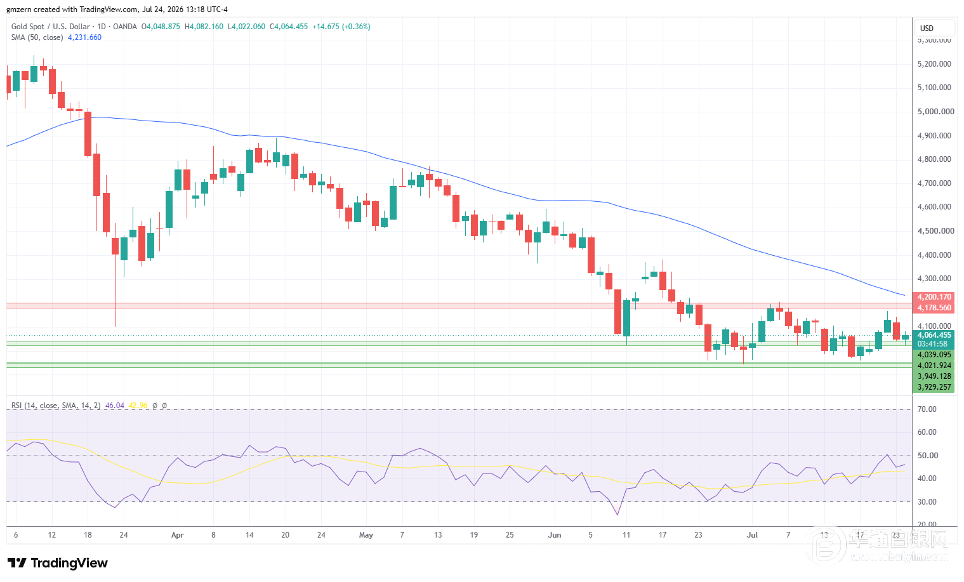Click the 4,178.560 red price tag

tap(934, 307)
